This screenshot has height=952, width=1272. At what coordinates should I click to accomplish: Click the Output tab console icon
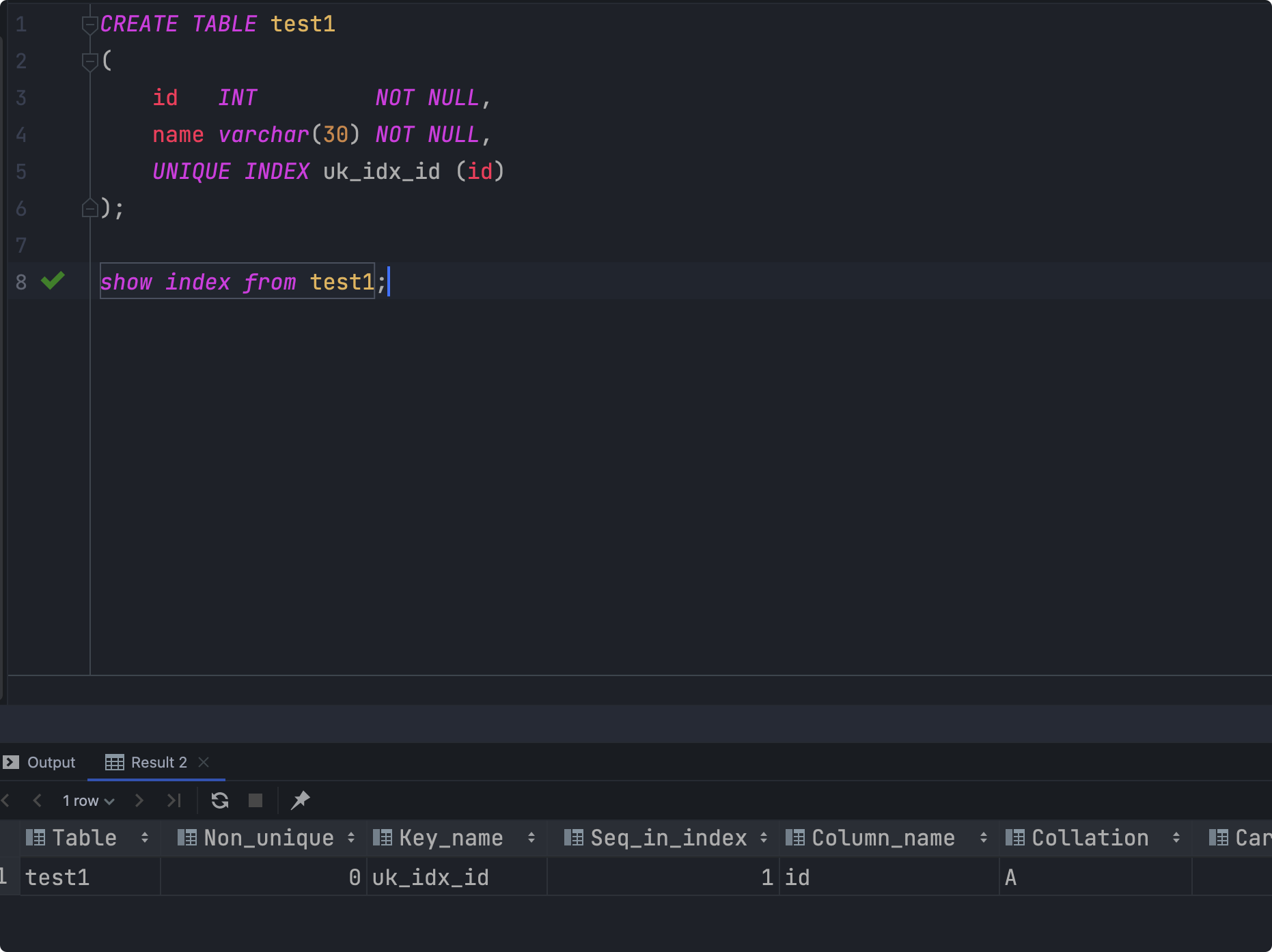coord(11,762)
